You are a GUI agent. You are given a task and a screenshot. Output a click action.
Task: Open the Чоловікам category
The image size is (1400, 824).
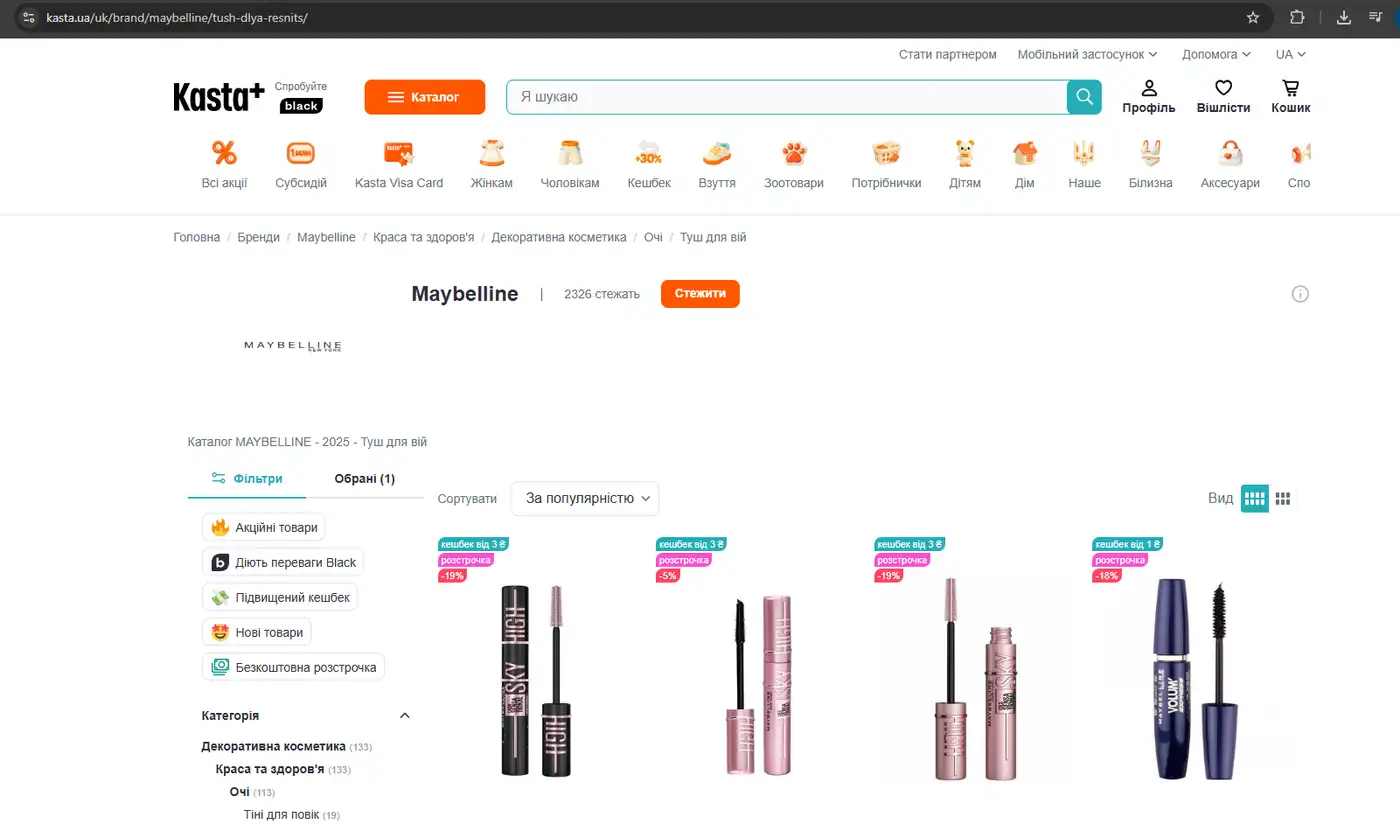tap(570, 165)
